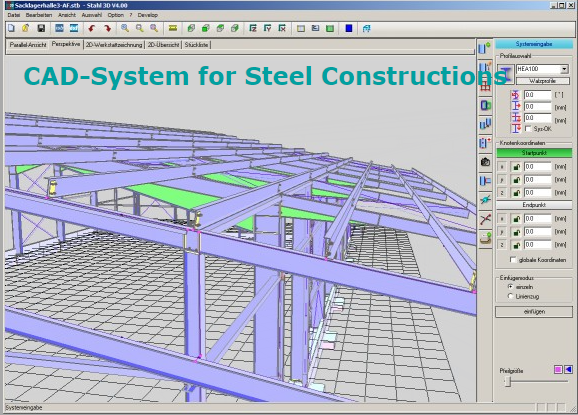Screen dimensions: 578x415
Task: Select the einzeln insert mode radio button
Action: coord(511,286)
